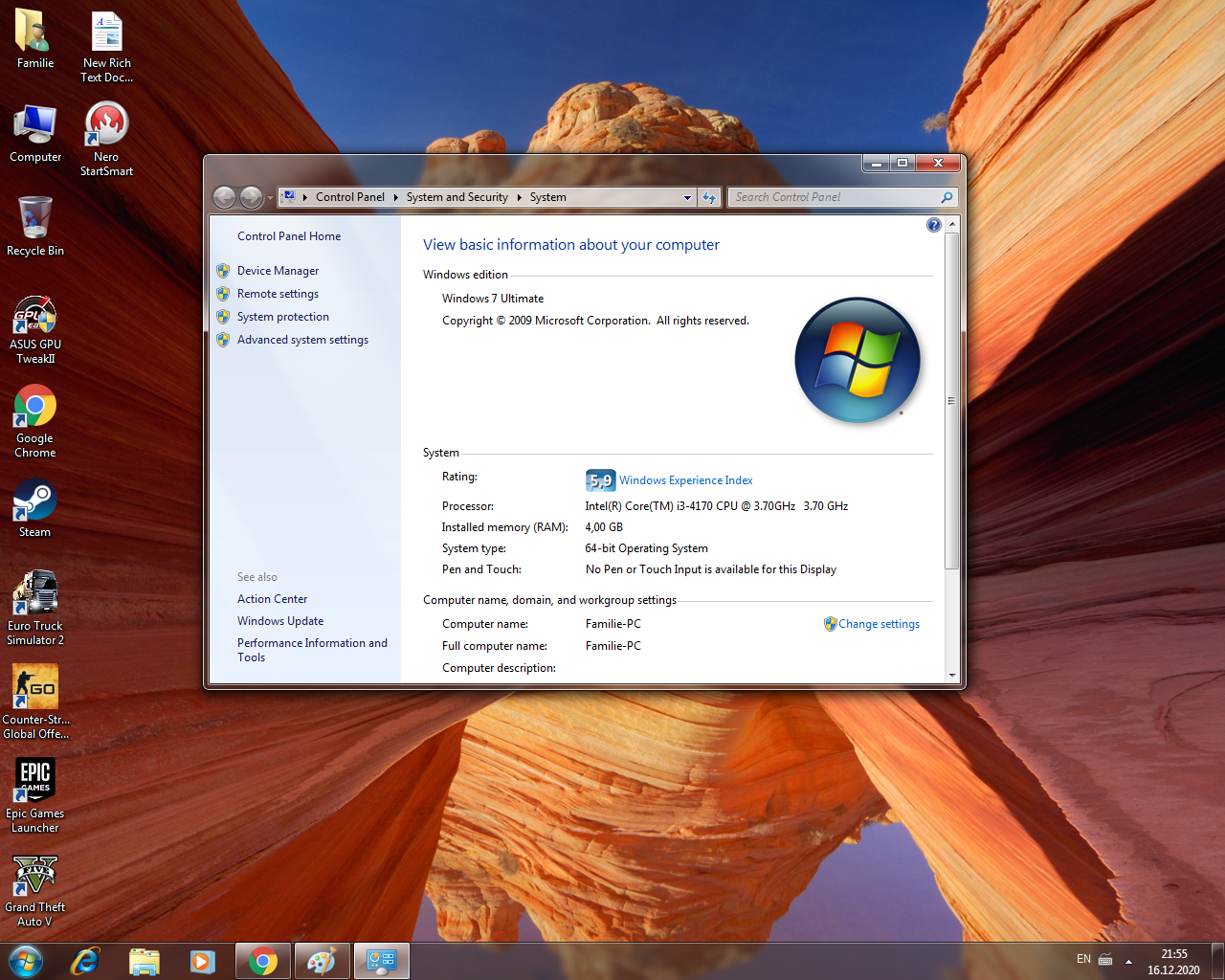Open Windows Explorer from taskbar
This screenshot has height=980, width=1225.
144,961
